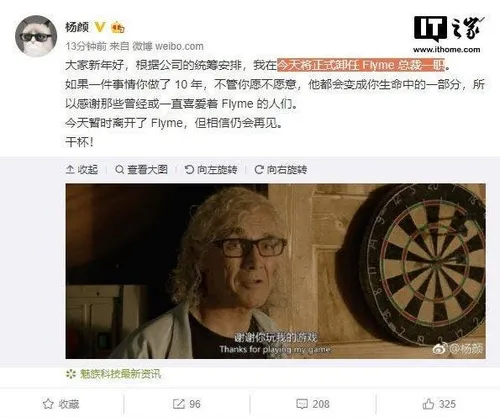Open the 杨颜 username profile link
This screenshot has height=418, width=500.
(x=77, y=27)
